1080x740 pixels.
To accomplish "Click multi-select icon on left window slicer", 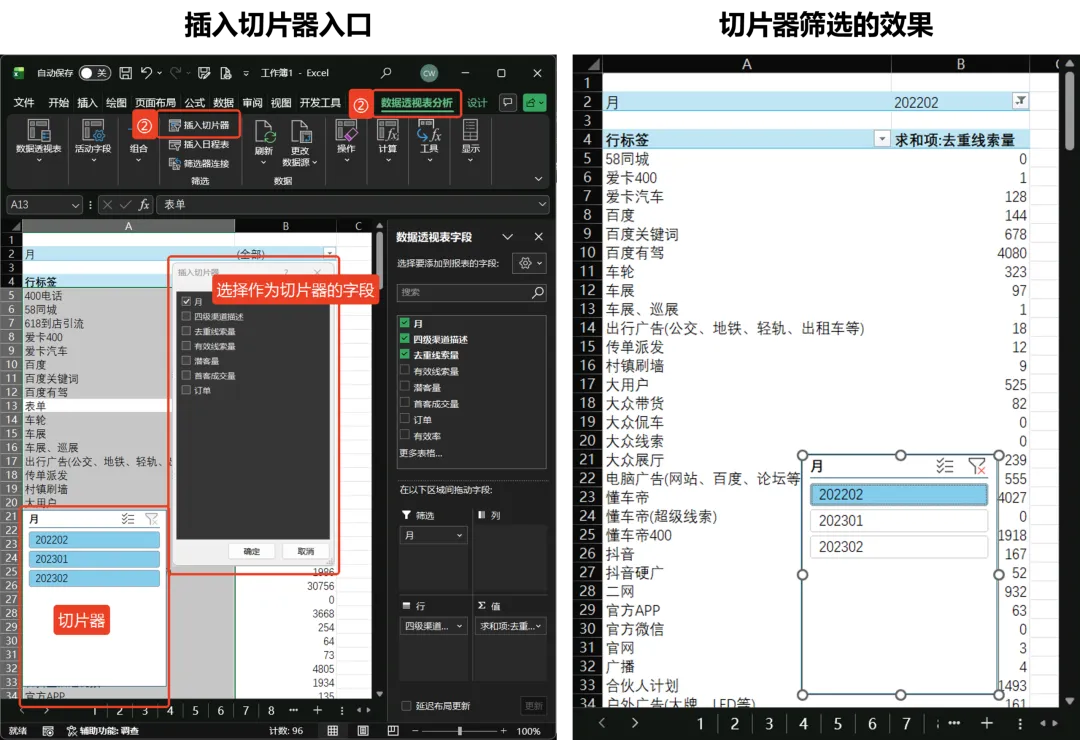I will coord(128,519).
